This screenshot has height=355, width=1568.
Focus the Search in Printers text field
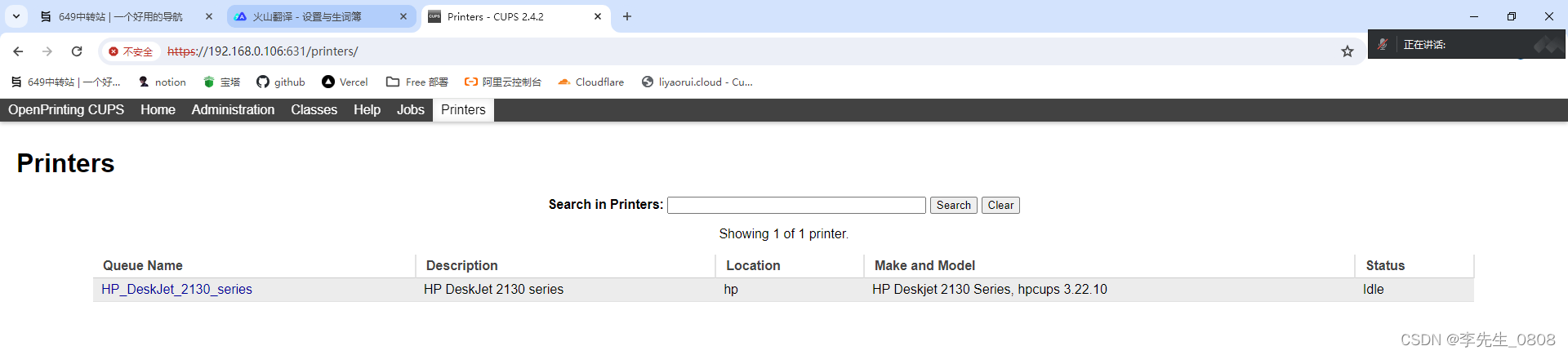pyautogui.click(x=796, y=205)
